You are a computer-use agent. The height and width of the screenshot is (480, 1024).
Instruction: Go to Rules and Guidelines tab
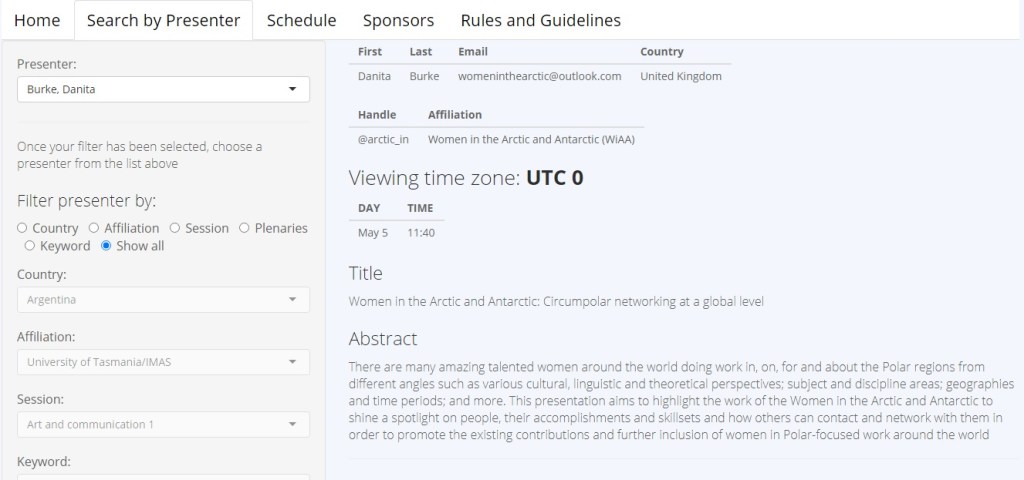[x=540, y=20]
